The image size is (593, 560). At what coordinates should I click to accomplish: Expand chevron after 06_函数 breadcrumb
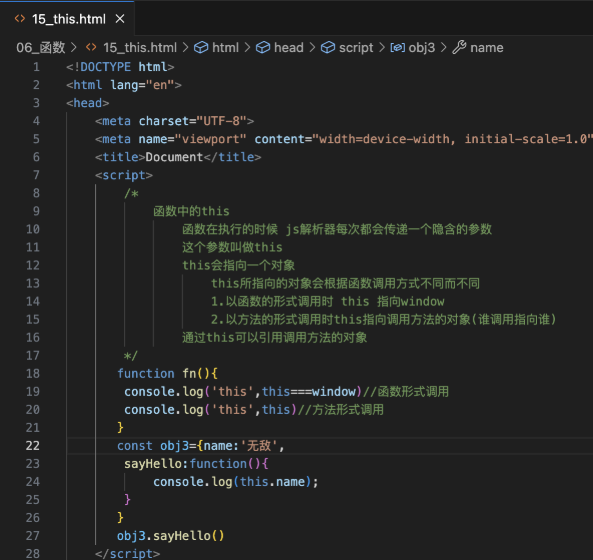click(x=74, y=48)
